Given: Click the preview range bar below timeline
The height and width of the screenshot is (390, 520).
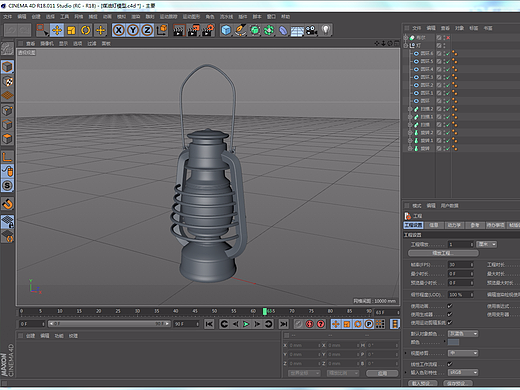Looking at the screenshot, I should pos(109,324).
